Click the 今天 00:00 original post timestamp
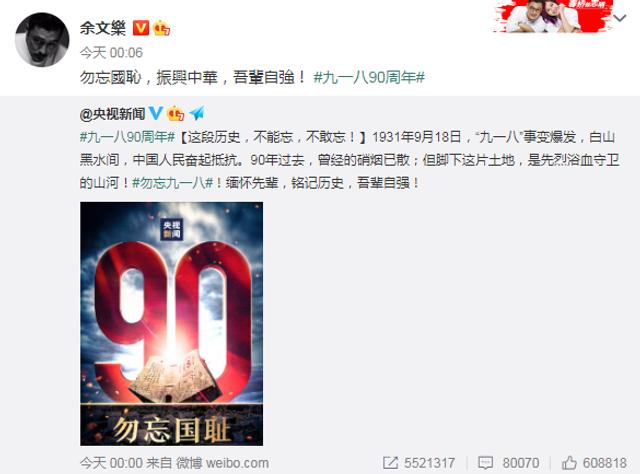This screenshot has height=474, width=640. click(x=111, y=463)
